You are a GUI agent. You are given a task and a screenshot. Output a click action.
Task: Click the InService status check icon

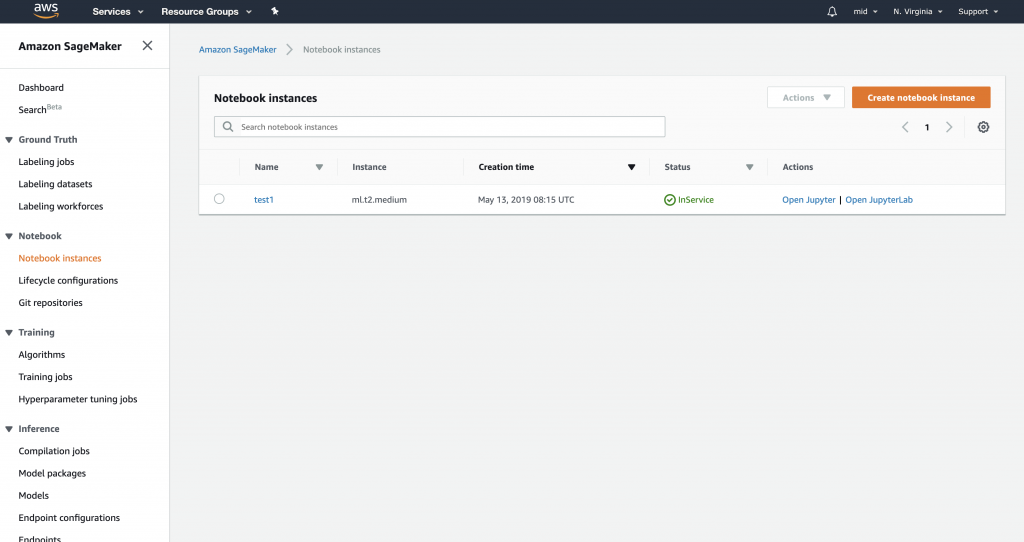[669, 200]
